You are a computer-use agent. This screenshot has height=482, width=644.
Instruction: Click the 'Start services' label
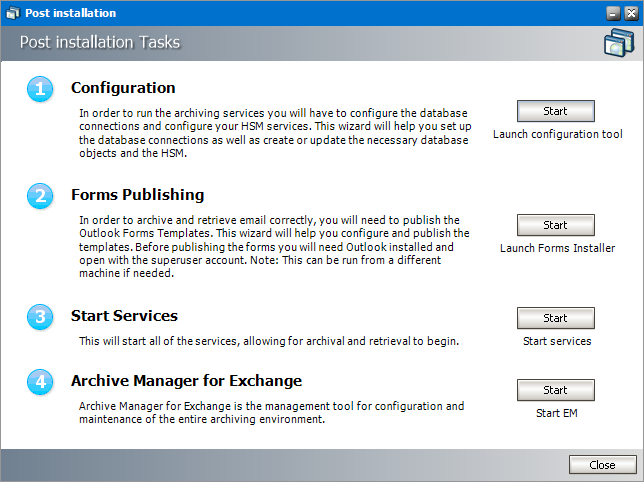click(x=557, y=341)
